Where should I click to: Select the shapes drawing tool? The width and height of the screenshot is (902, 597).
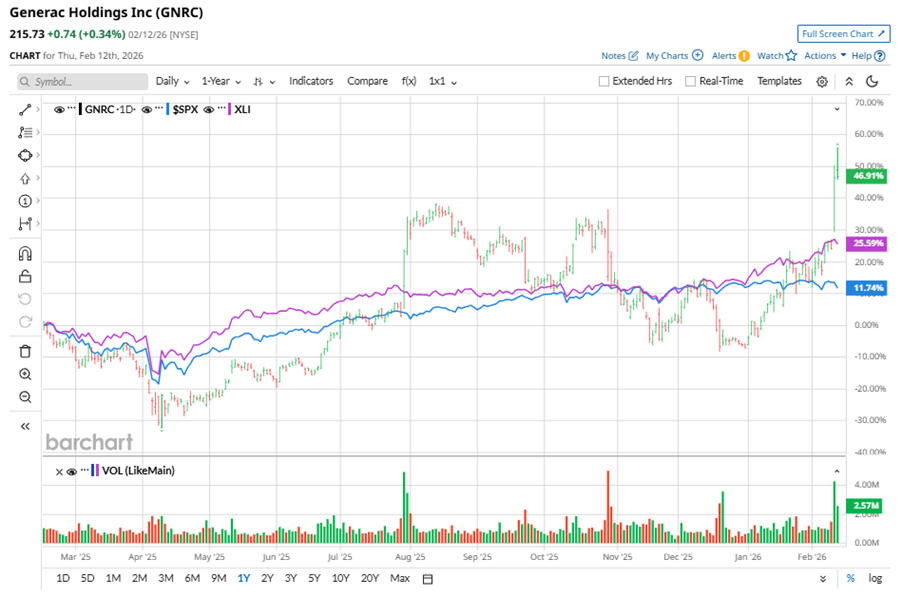coord(25,155)
